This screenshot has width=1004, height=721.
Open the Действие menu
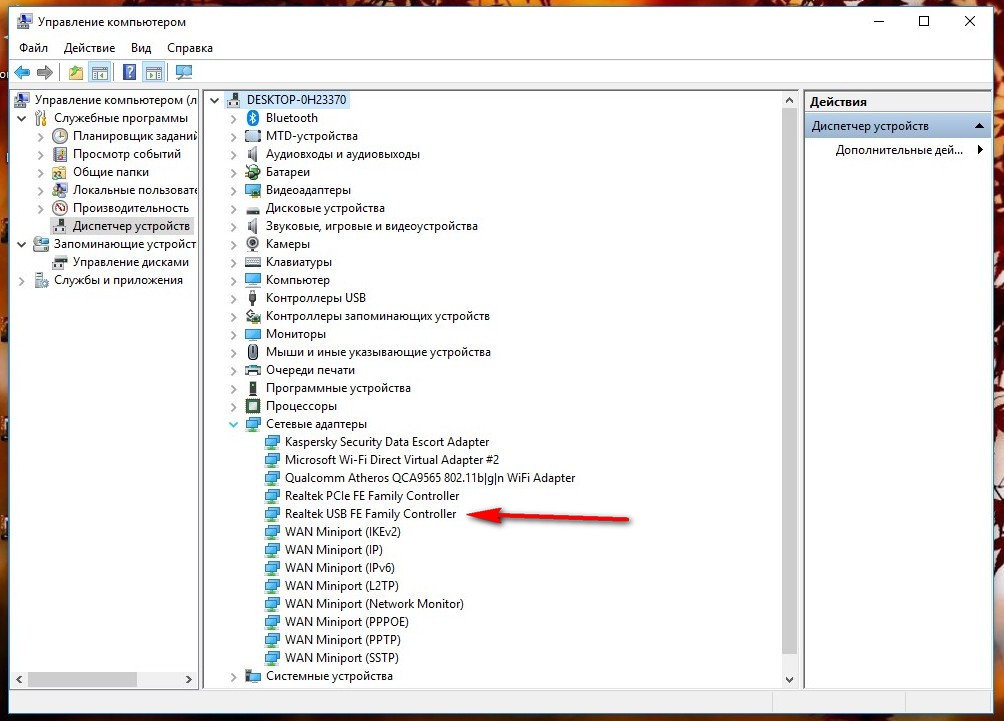[90, 48]
